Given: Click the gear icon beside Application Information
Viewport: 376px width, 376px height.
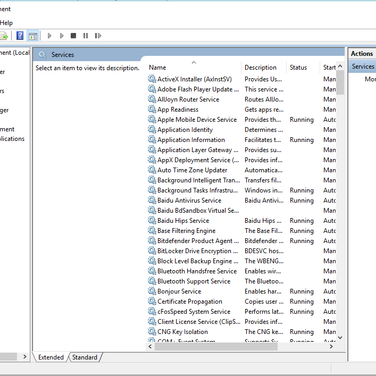Looking at the screenshot, I should tap(152, 140).
